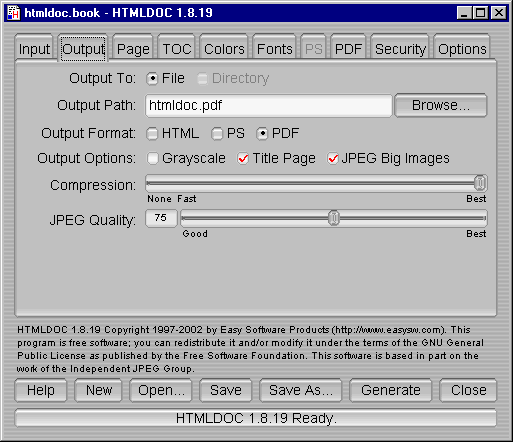Choose PS as the output format

click(217, 134)
